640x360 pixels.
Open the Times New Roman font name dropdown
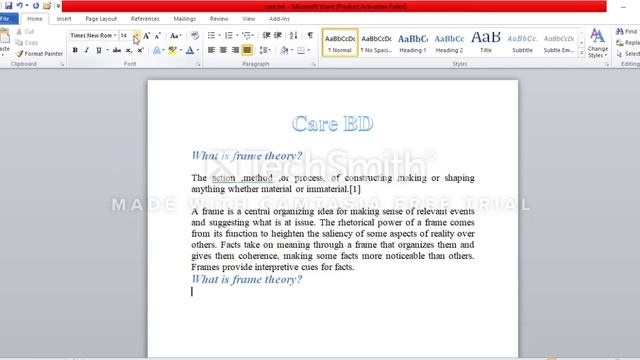pos(115,36)
